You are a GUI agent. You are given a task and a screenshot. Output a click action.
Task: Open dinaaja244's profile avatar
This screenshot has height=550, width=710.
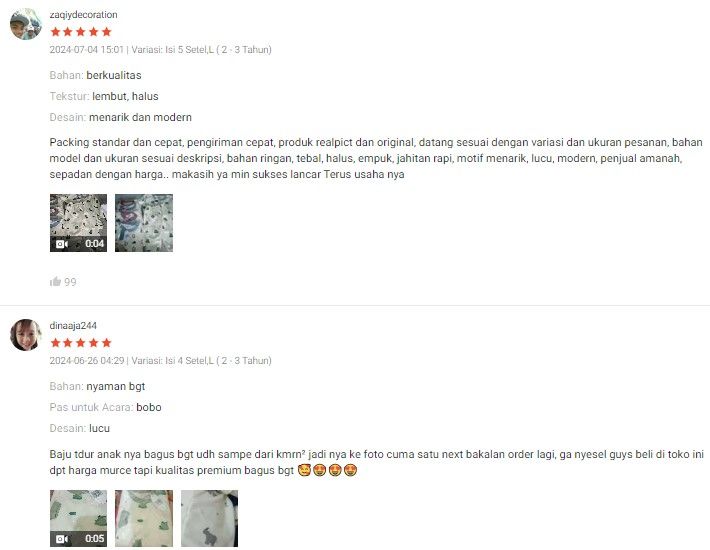26,335
